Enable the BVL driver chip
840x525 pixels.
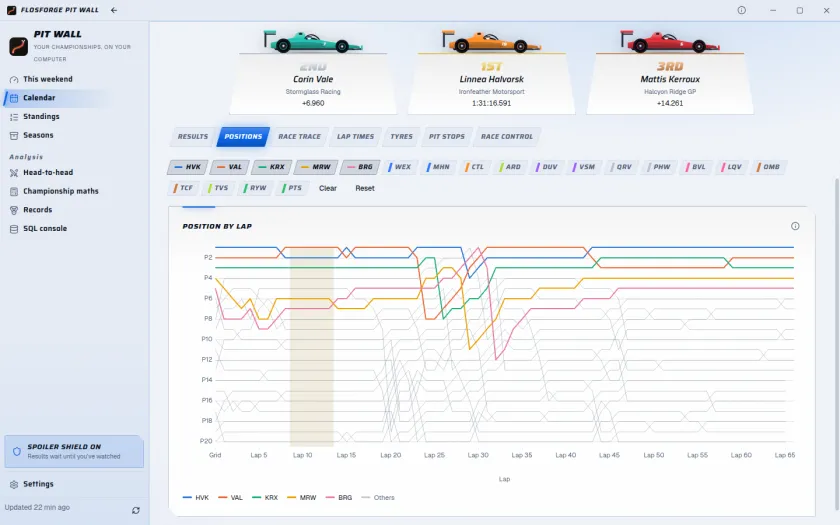pyautogui.click(x=696, y=167)
